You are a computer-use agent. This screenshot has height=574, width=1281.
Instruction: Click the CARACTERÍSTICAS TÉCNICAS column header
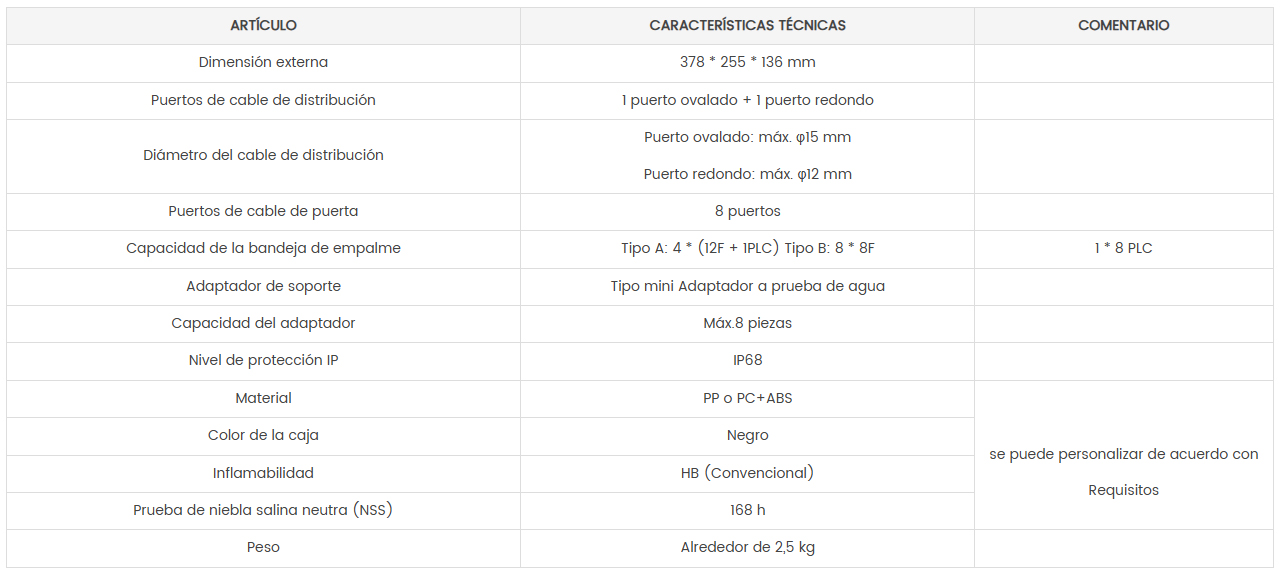pos(747,25)
